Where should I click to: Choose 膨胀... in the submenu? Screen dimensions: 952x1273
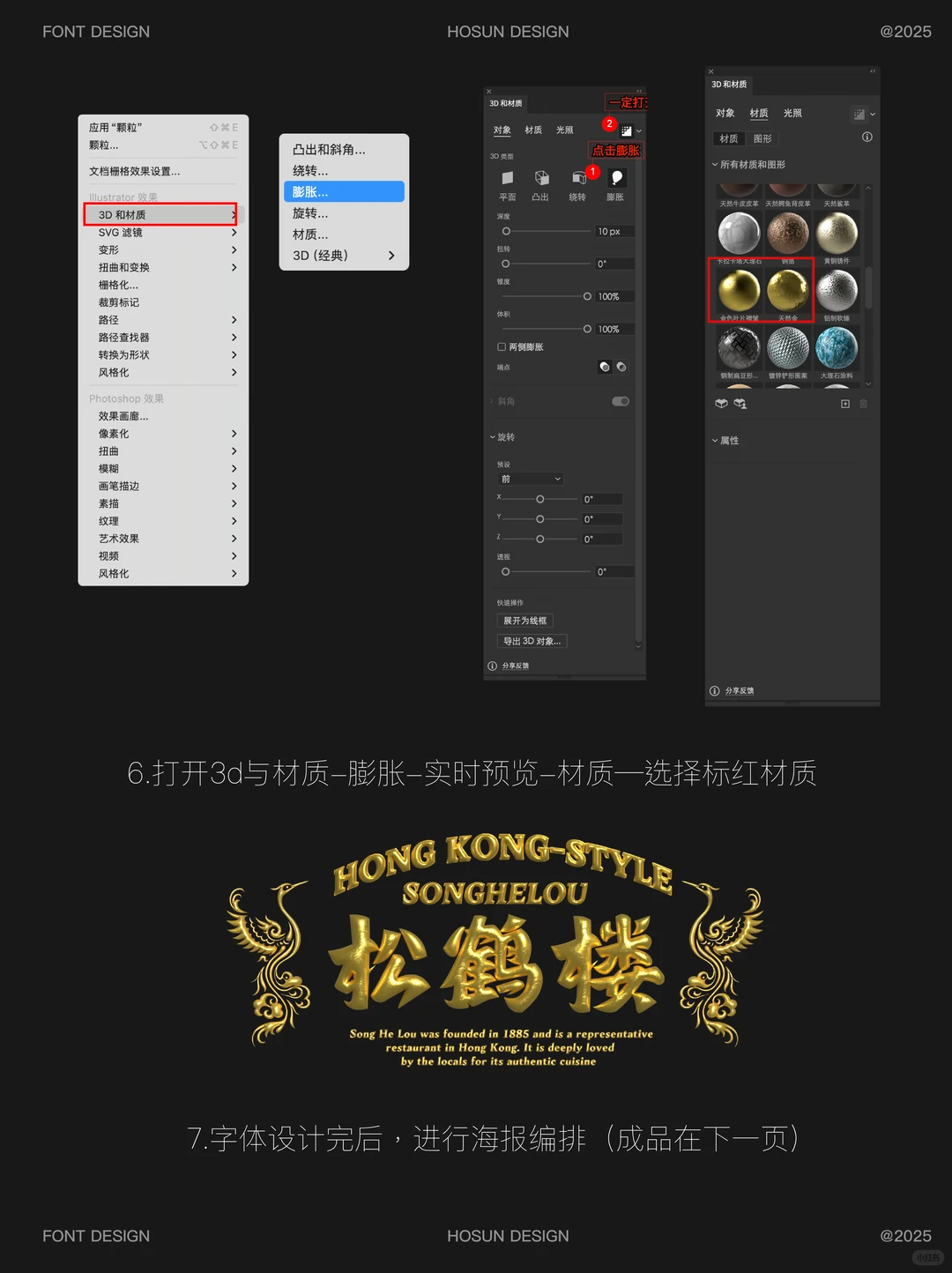pos(345,192)
